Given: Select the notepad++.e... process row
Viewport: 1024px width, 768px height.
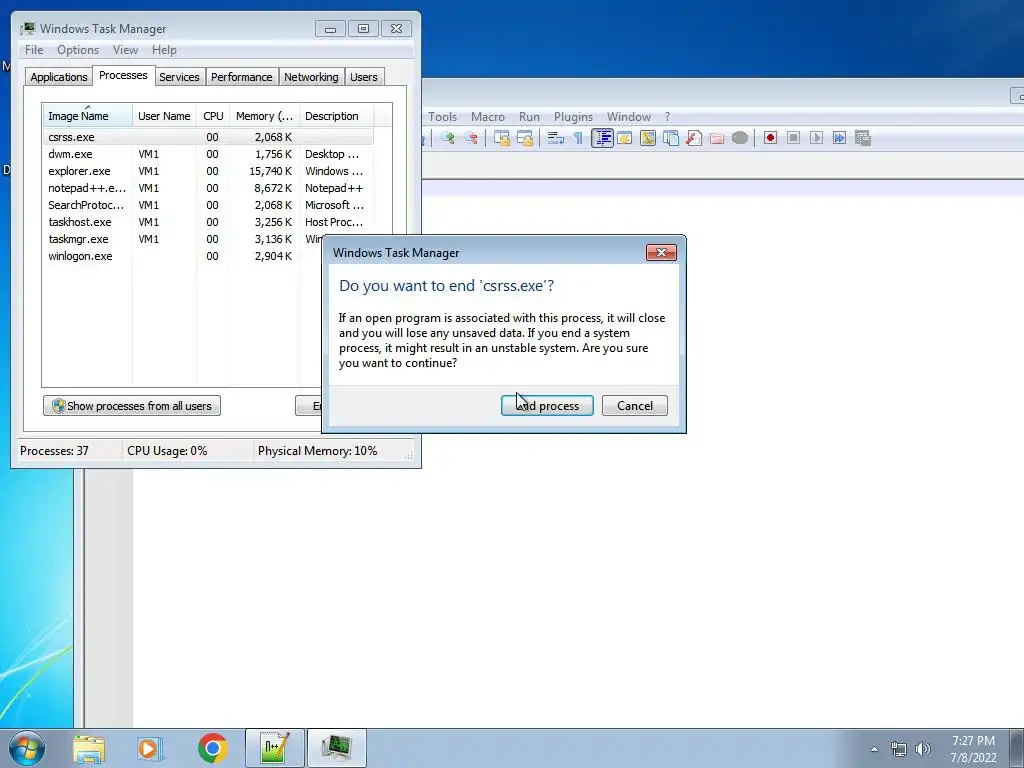Looking at the screenshot, I should coord(208,188).
